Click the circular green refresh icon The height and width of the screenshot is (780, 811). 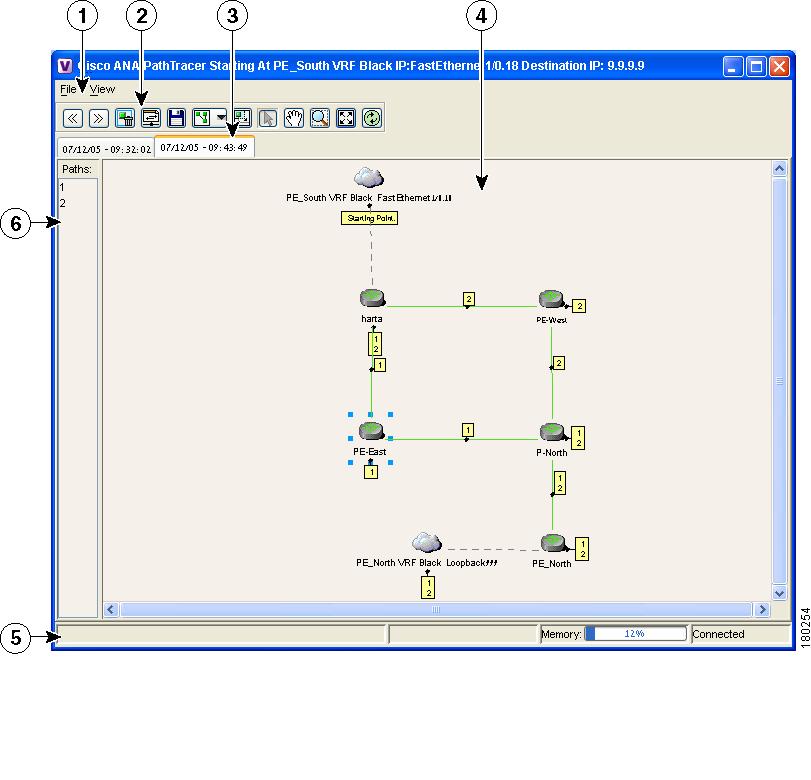coord(371,118)
